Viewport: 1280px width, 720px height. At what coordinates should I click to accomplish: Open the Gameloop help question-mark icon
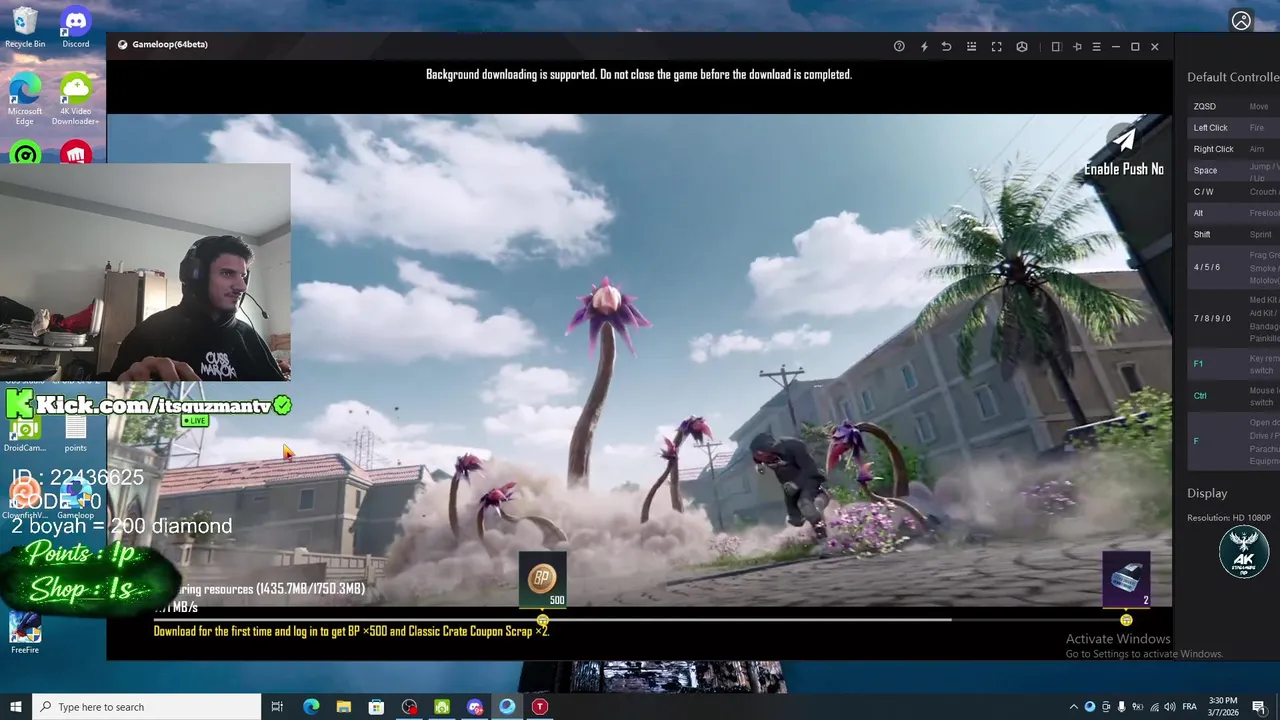click(899, 46)
